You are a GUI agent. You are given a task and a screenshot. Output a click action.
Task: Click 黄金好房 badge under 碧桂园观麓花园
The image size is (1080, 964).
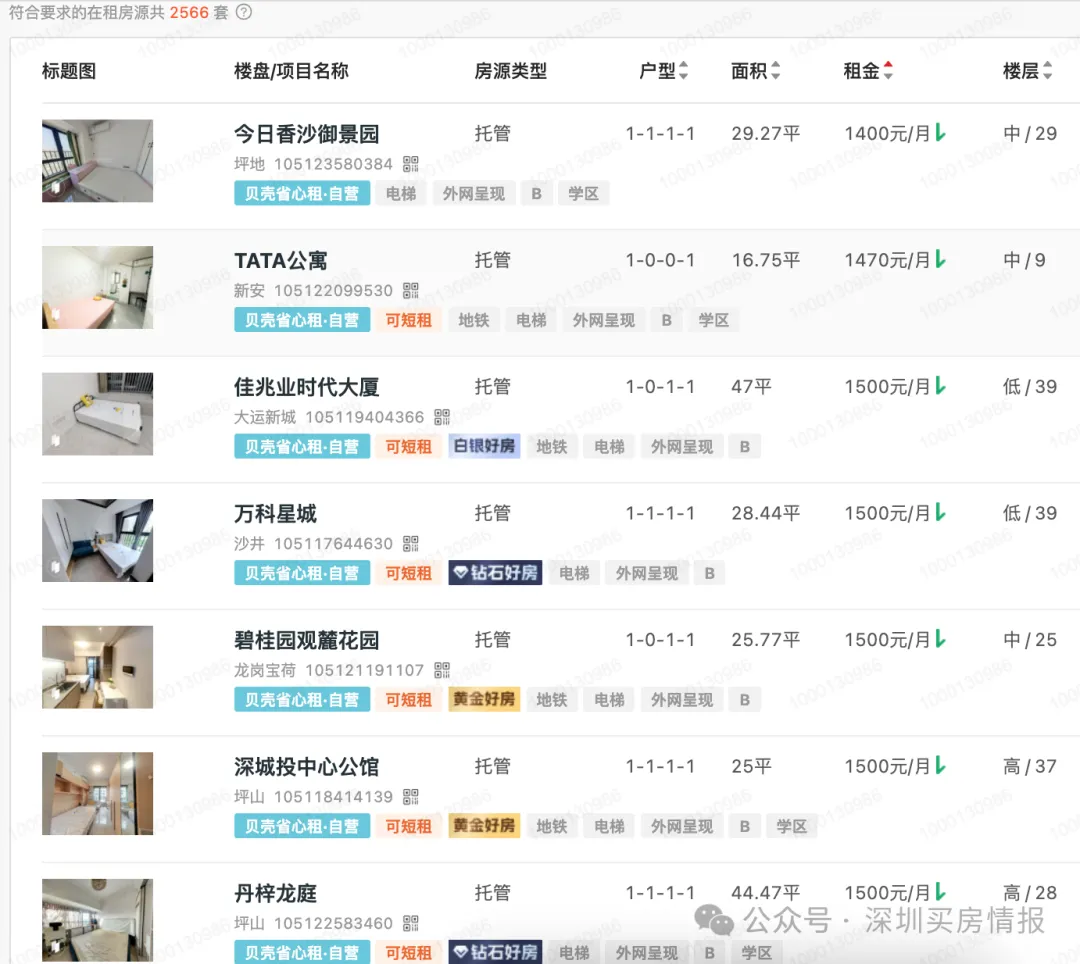pos(484,700)
